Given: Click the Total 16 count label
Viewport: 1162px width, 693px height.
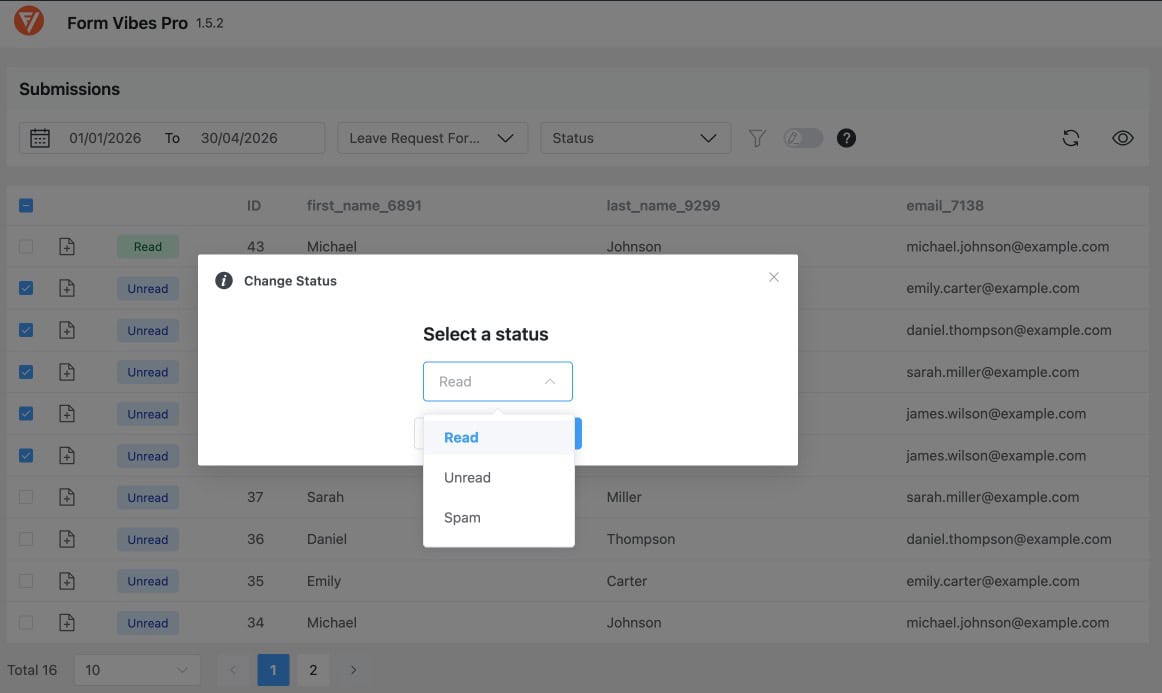Looking at the screenshot, I should 32,670.
